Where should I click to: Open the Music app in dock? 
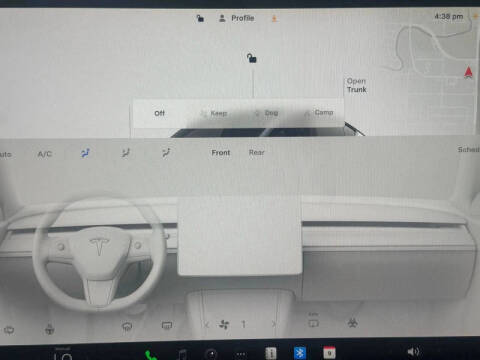pos(182,354)
